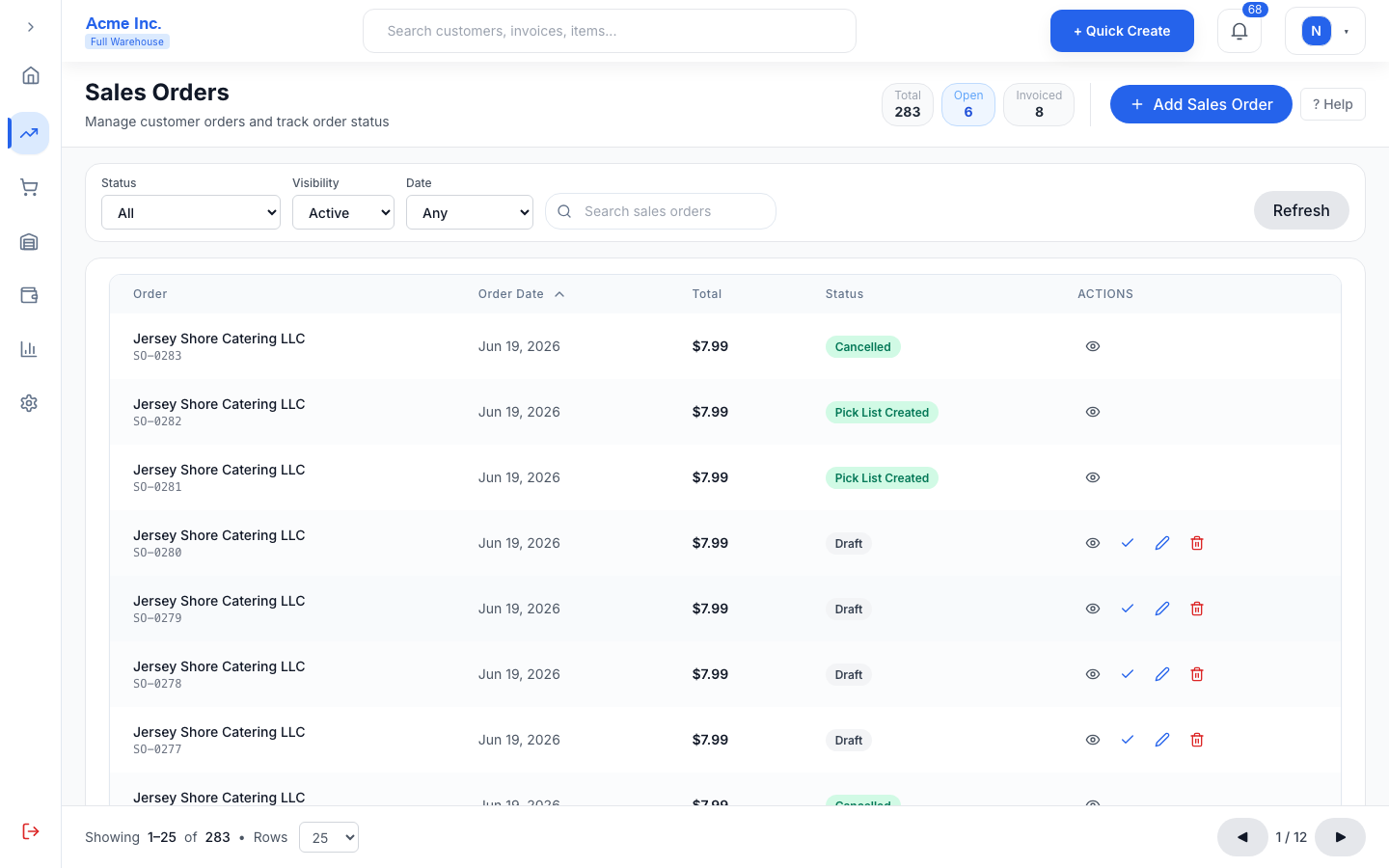Focus the Search sales orders field
This screenshot has width=1389, height=868.
(661, 211)
